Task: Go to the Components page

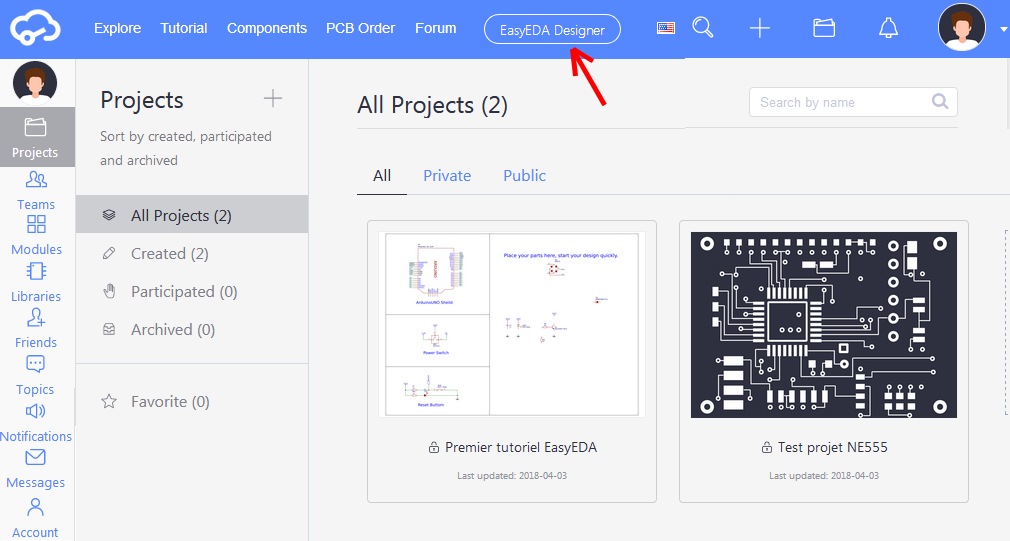Action: tap(267, 28)
